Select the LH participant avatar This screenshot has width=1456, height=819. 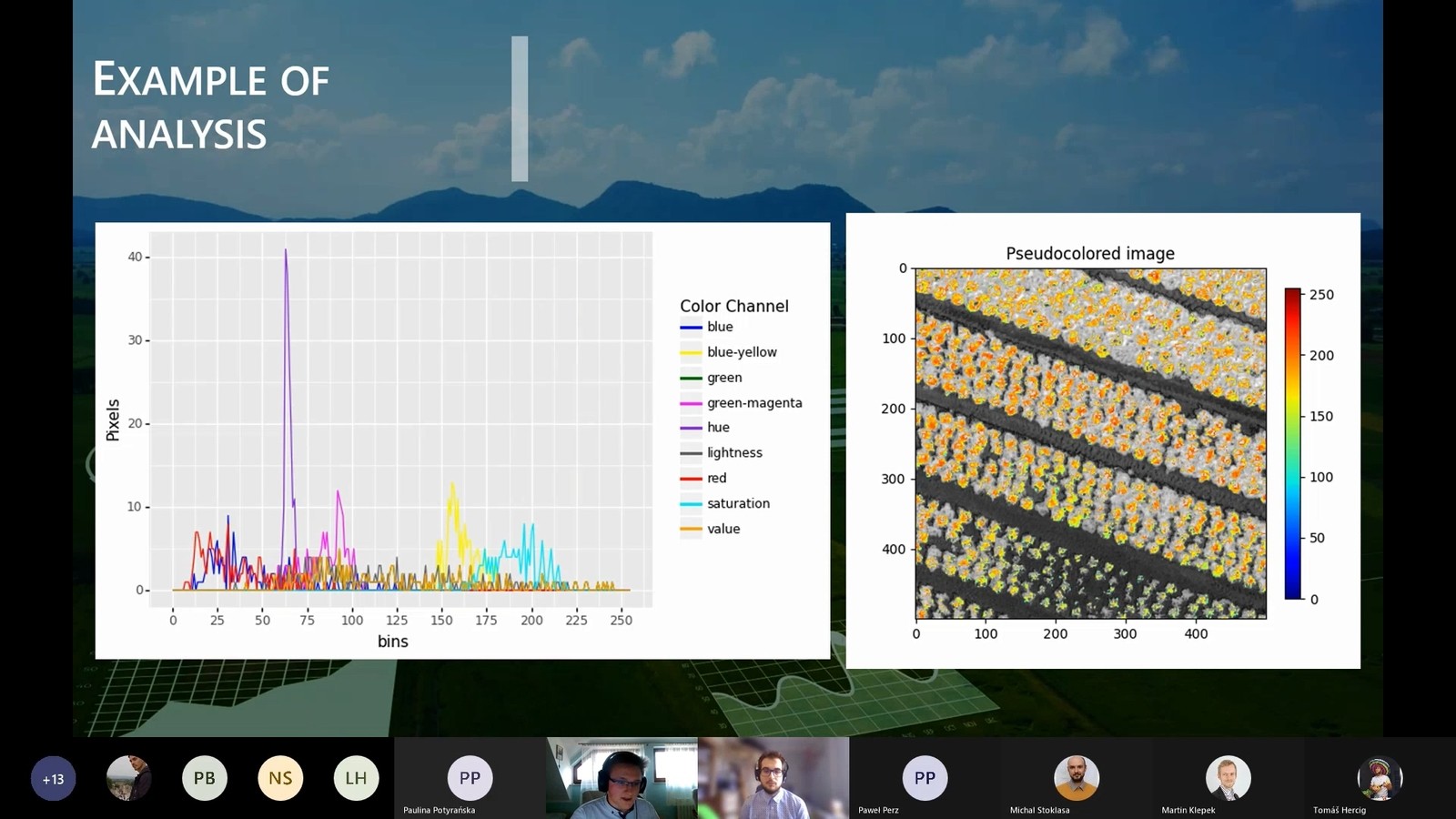point(356,778)
